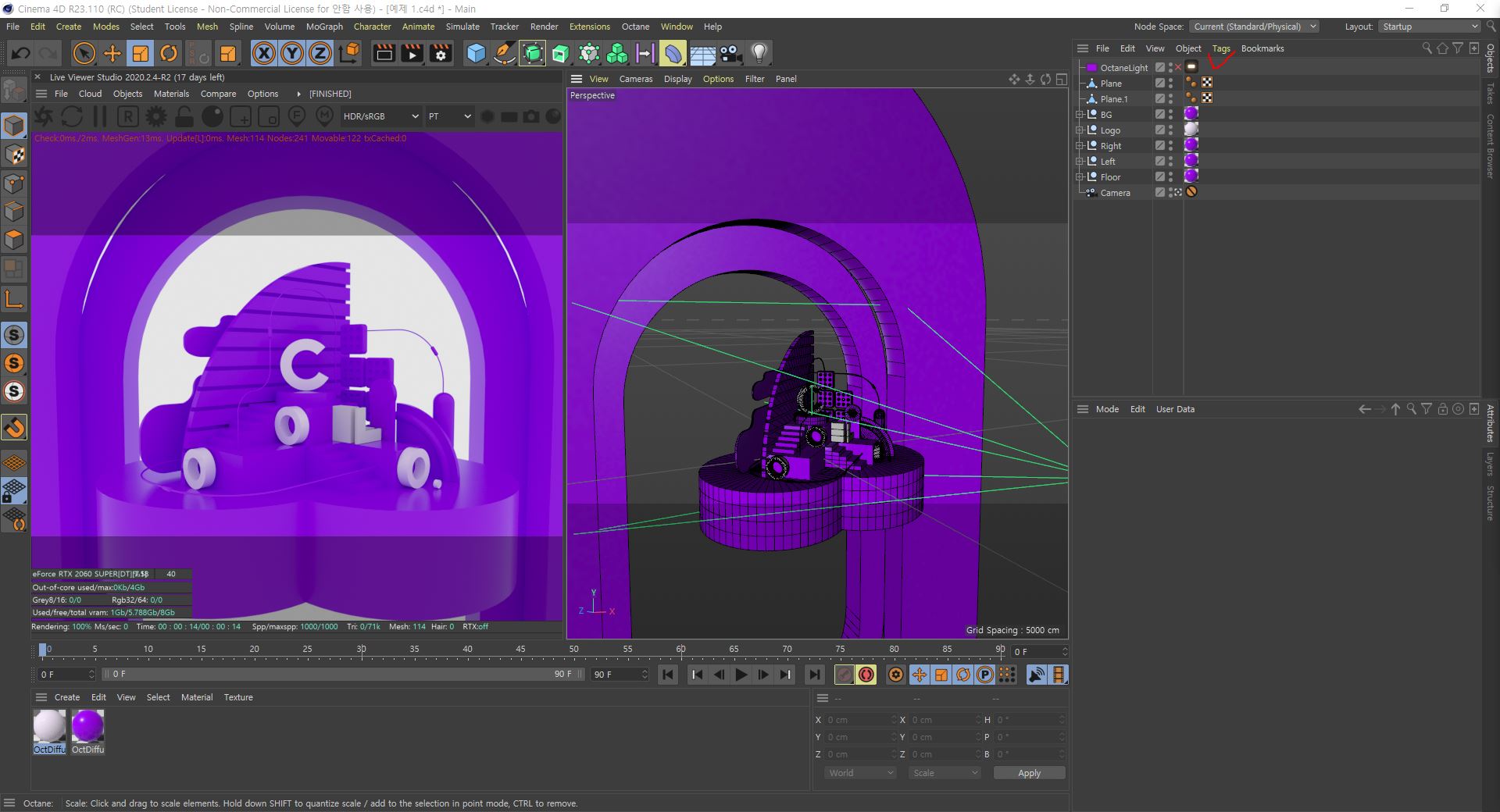Open the Octane main menu

635,27
